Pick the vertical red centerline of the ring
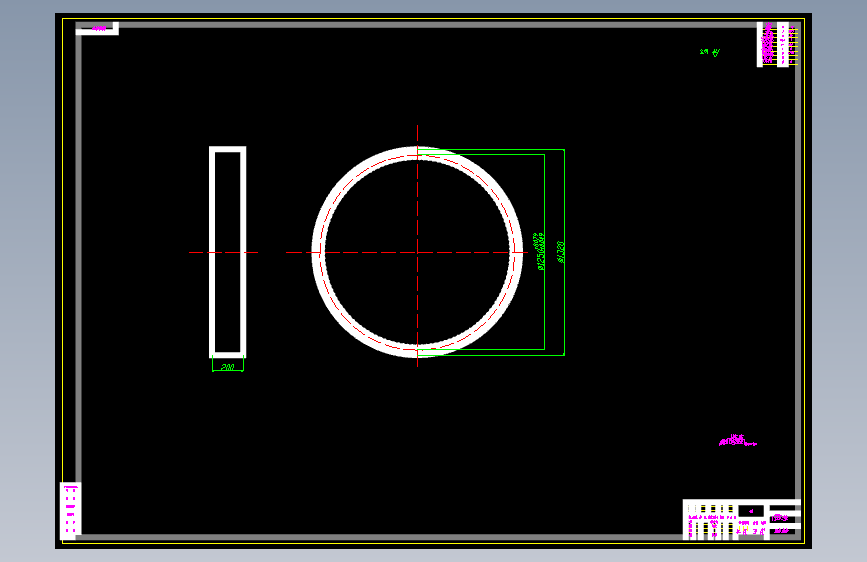Image resolution: width=867 pixels, height=562 pixels. click(x=417, y=246)
